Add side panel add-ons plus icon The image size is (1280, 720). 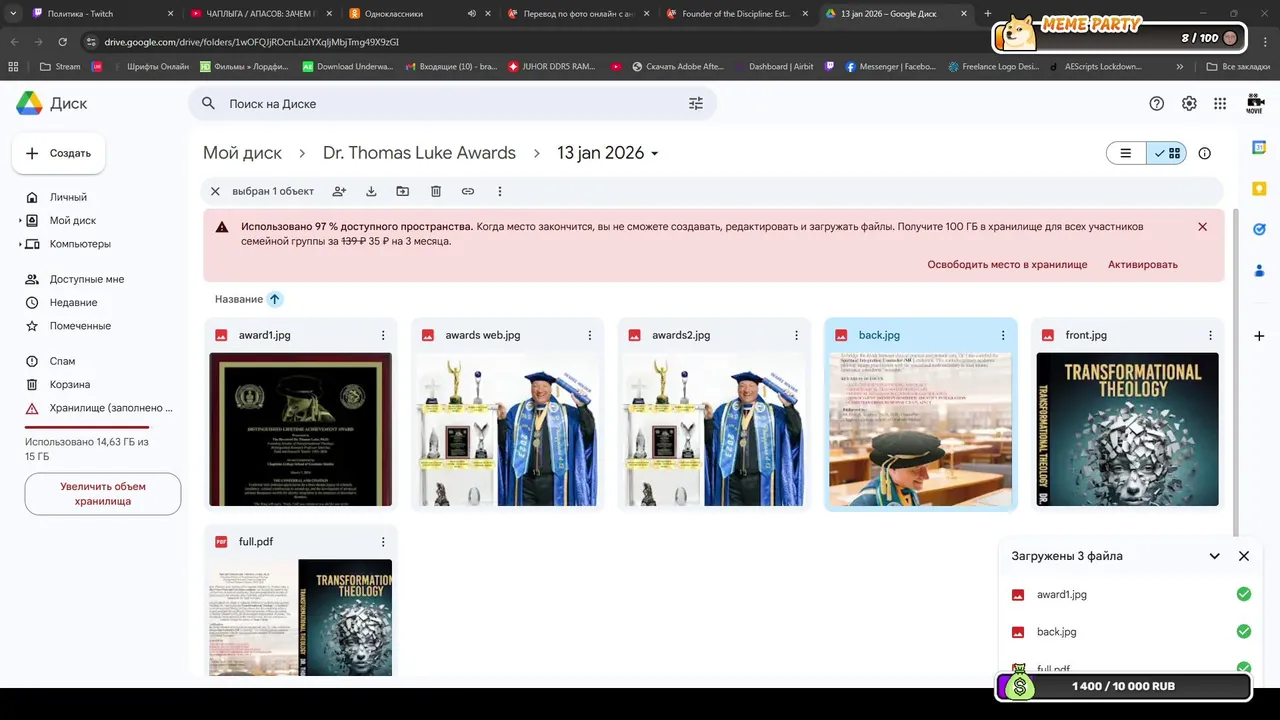(x=1260, y=336)
